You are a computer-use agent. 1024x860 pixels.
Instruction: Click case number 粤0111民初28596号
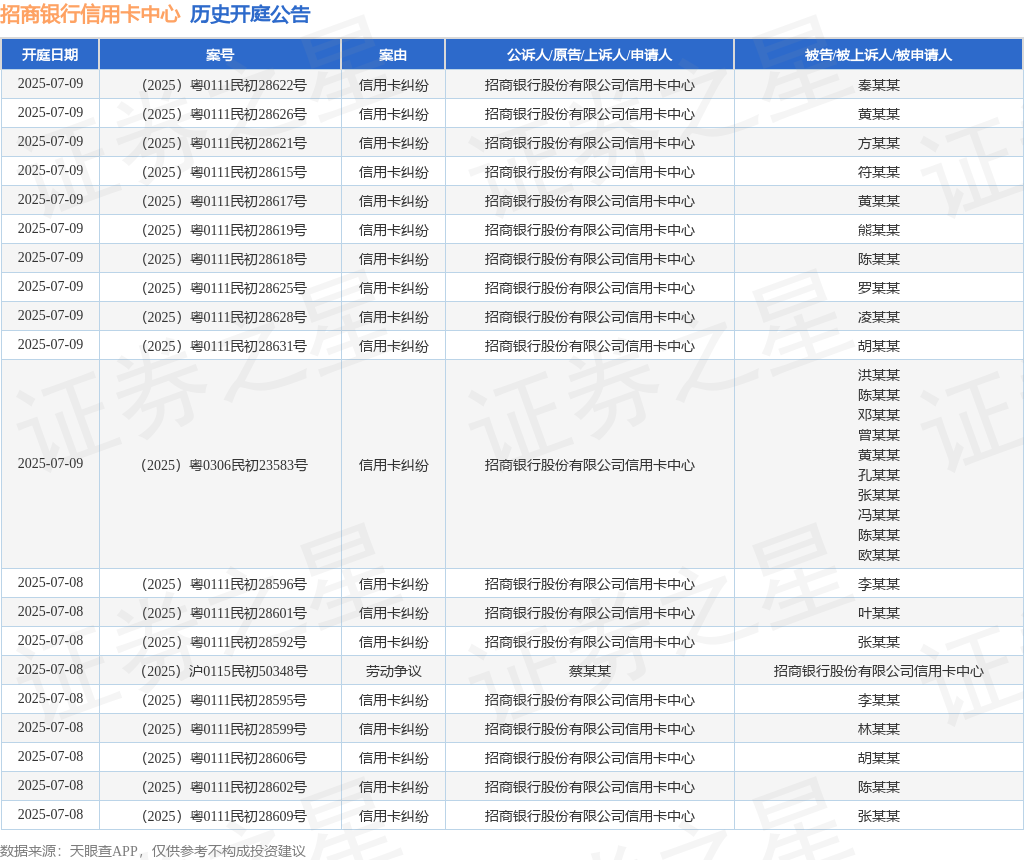click(224, 584)
